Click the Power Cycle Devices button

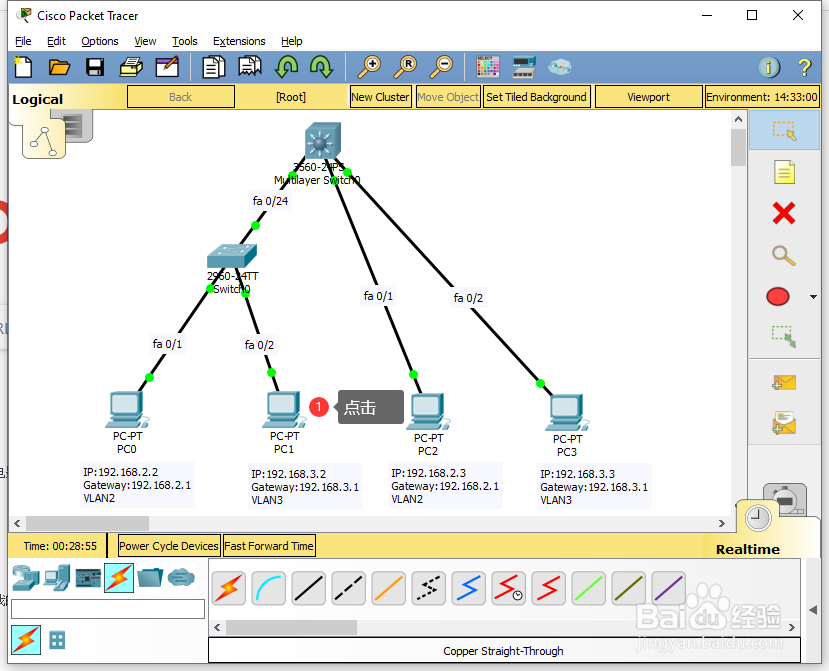[169, 546]
